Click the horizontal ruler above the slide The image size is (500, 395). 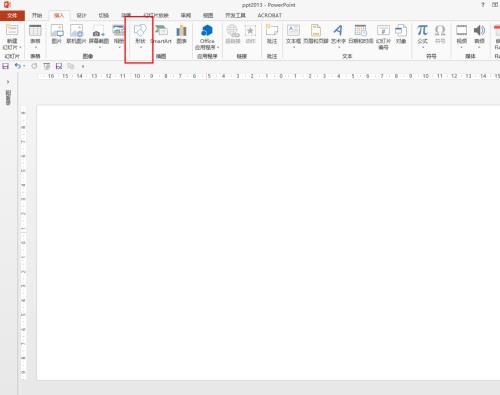[x=268, y=76]
